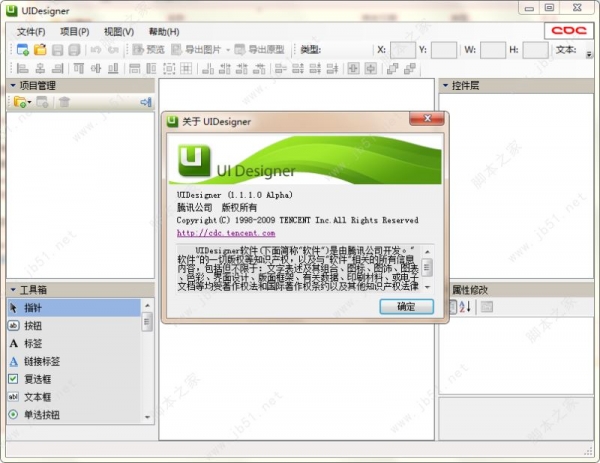600x463 pixels.
Task: Click the alphabetical sort icon in properties panel
Action: pos(464,305)
